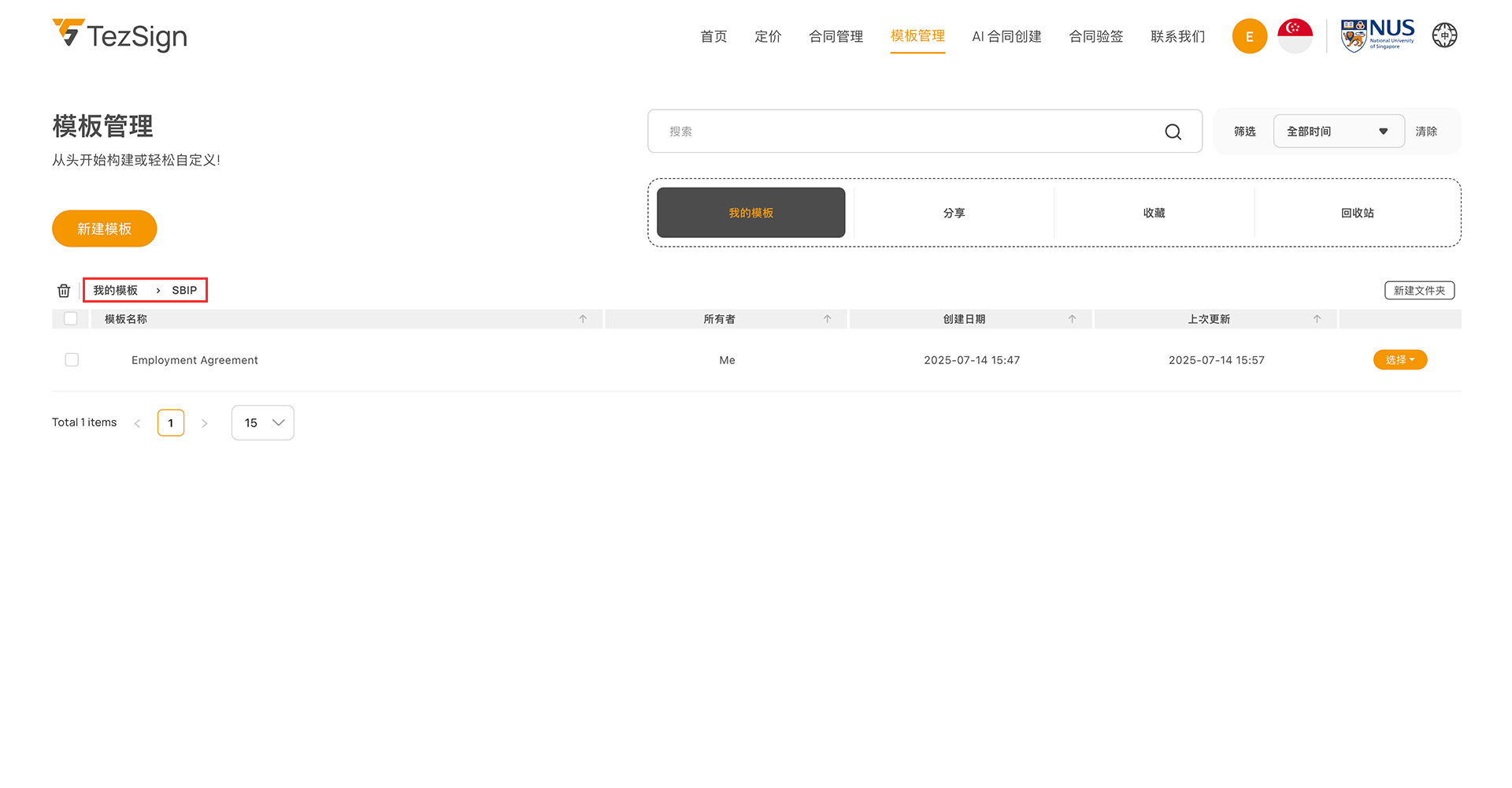Click the NUS university logo

point(1377,35)
